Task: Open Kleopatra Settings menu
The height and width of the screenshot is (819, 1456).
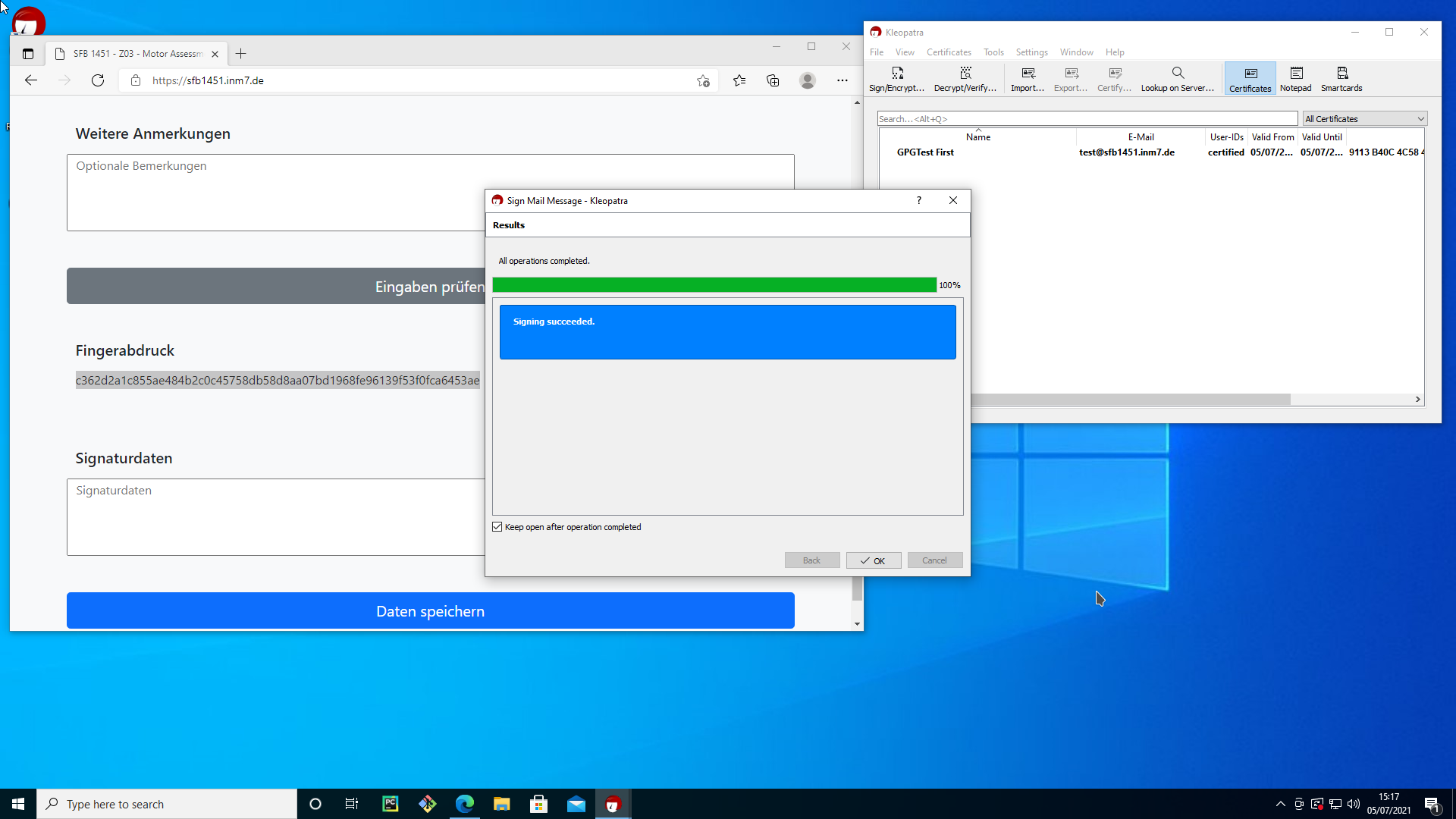Action: pos(1031,52)
